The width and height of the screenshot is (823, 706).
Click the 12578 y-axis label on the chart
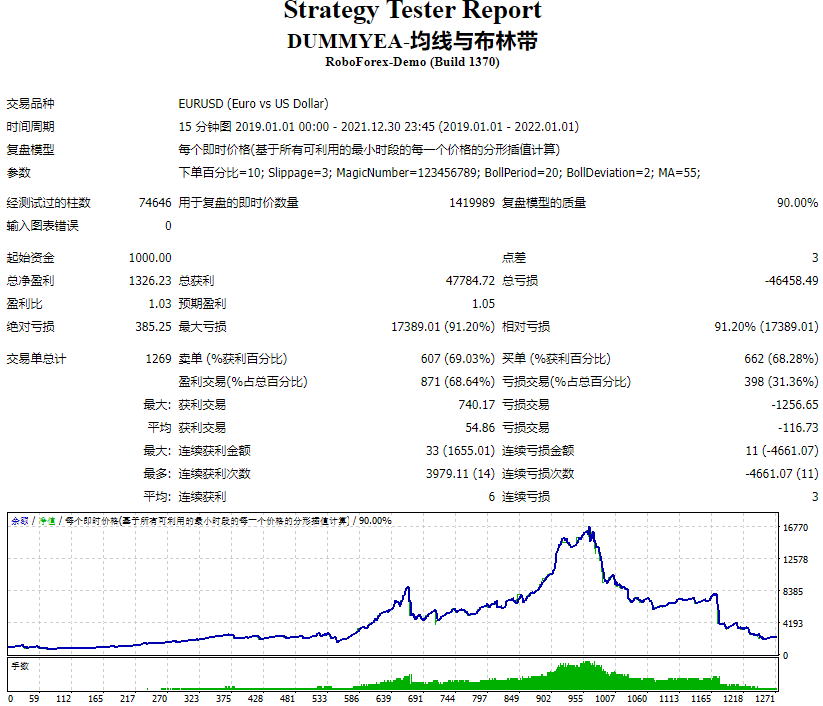click(x=795, y=560)
